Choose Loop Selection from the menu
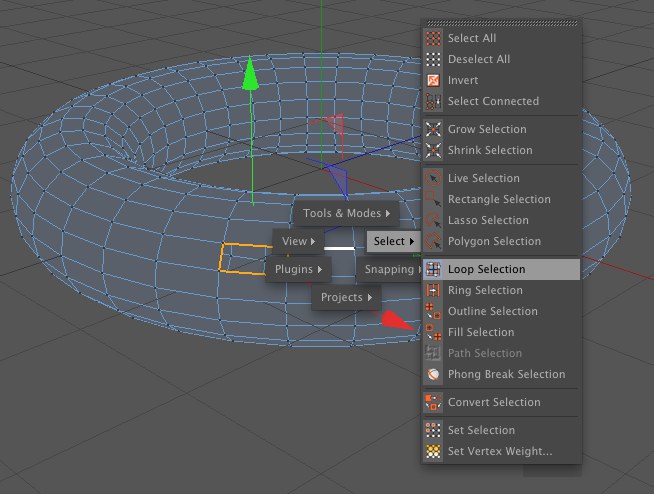Screen dimensions: 654x494 point(486,269)
